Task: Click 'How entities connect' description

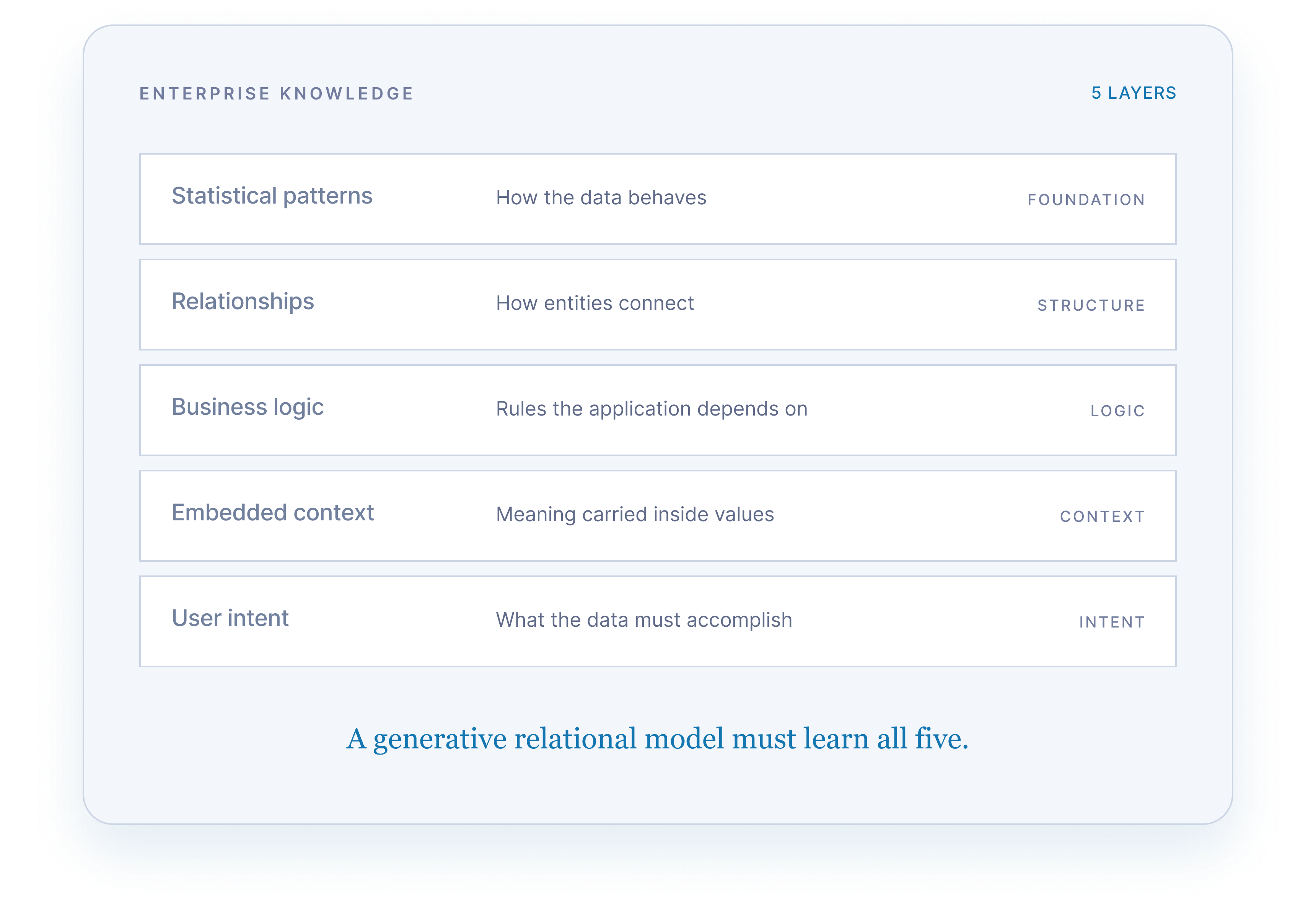Action: pos(594,304)
